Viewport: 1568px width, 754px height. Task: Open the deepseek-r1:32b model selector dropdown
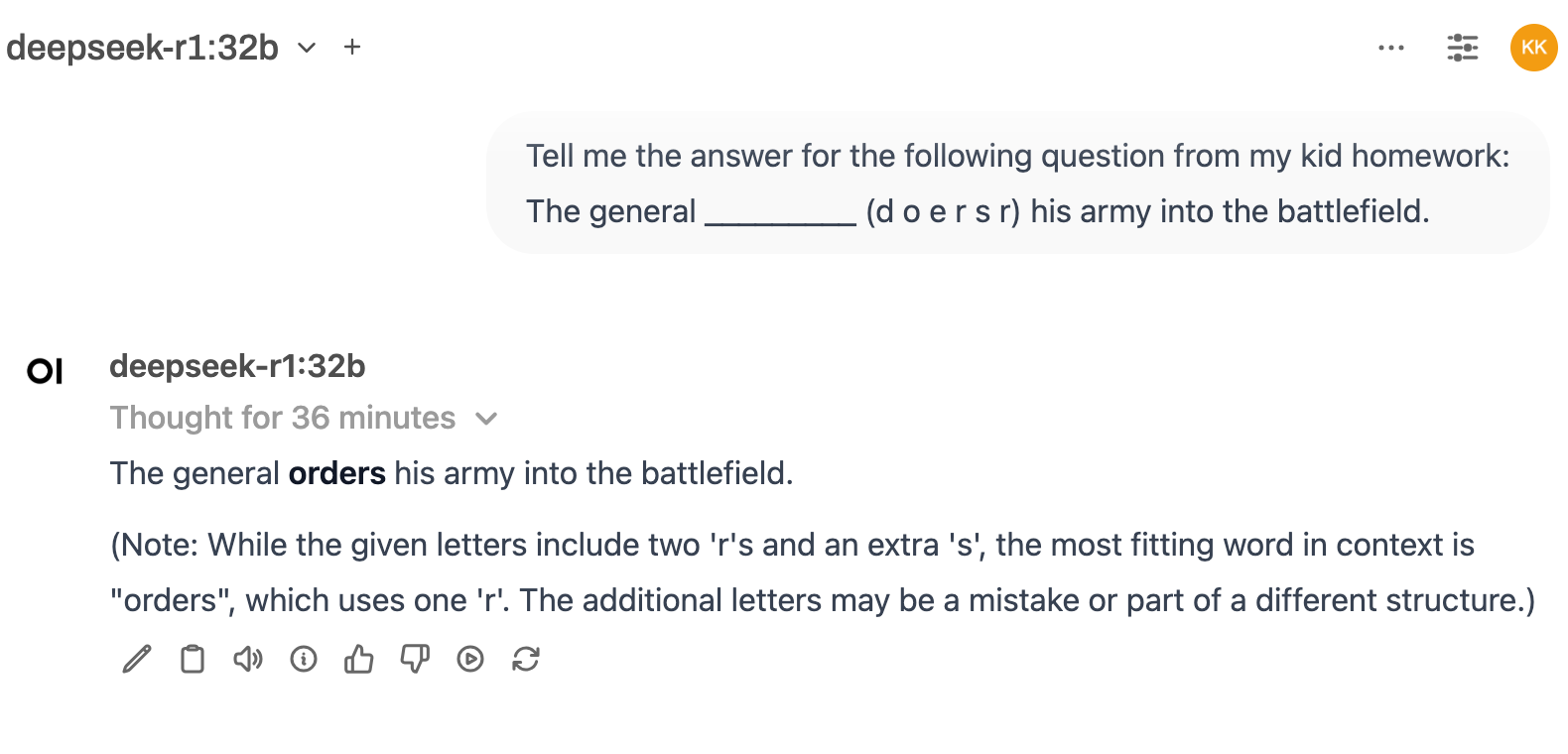pos(308,48)
